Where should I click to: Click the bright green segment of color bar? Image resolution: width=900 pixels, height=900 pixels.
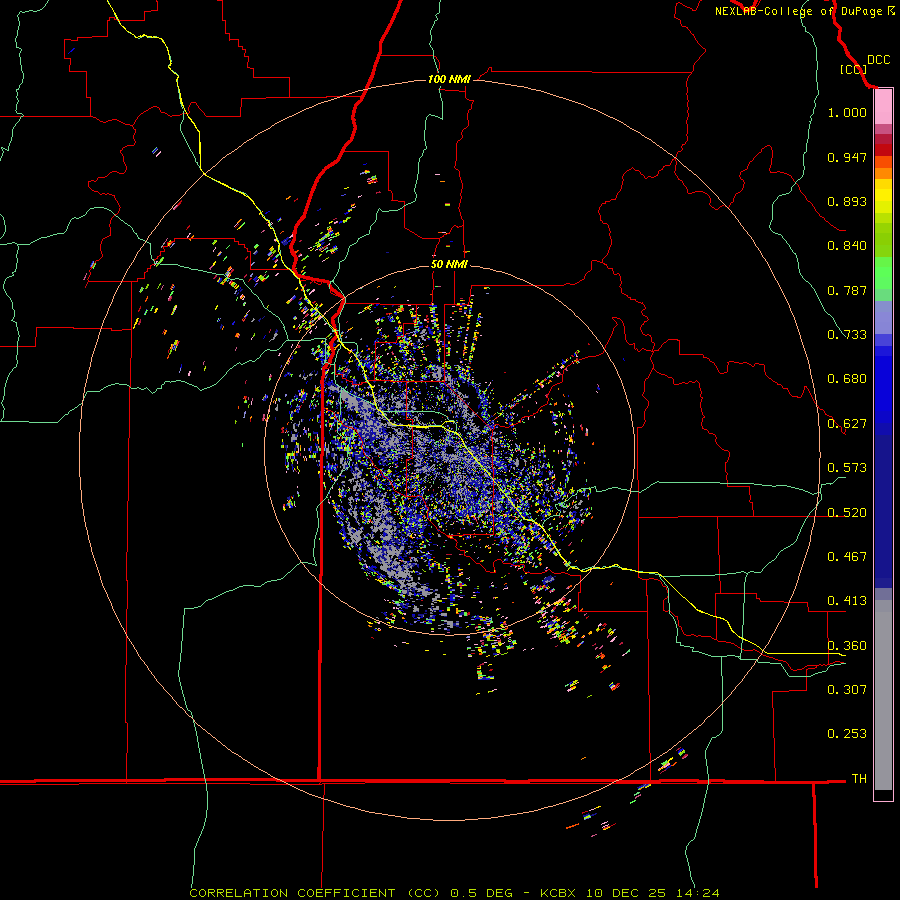click(883, 273)
